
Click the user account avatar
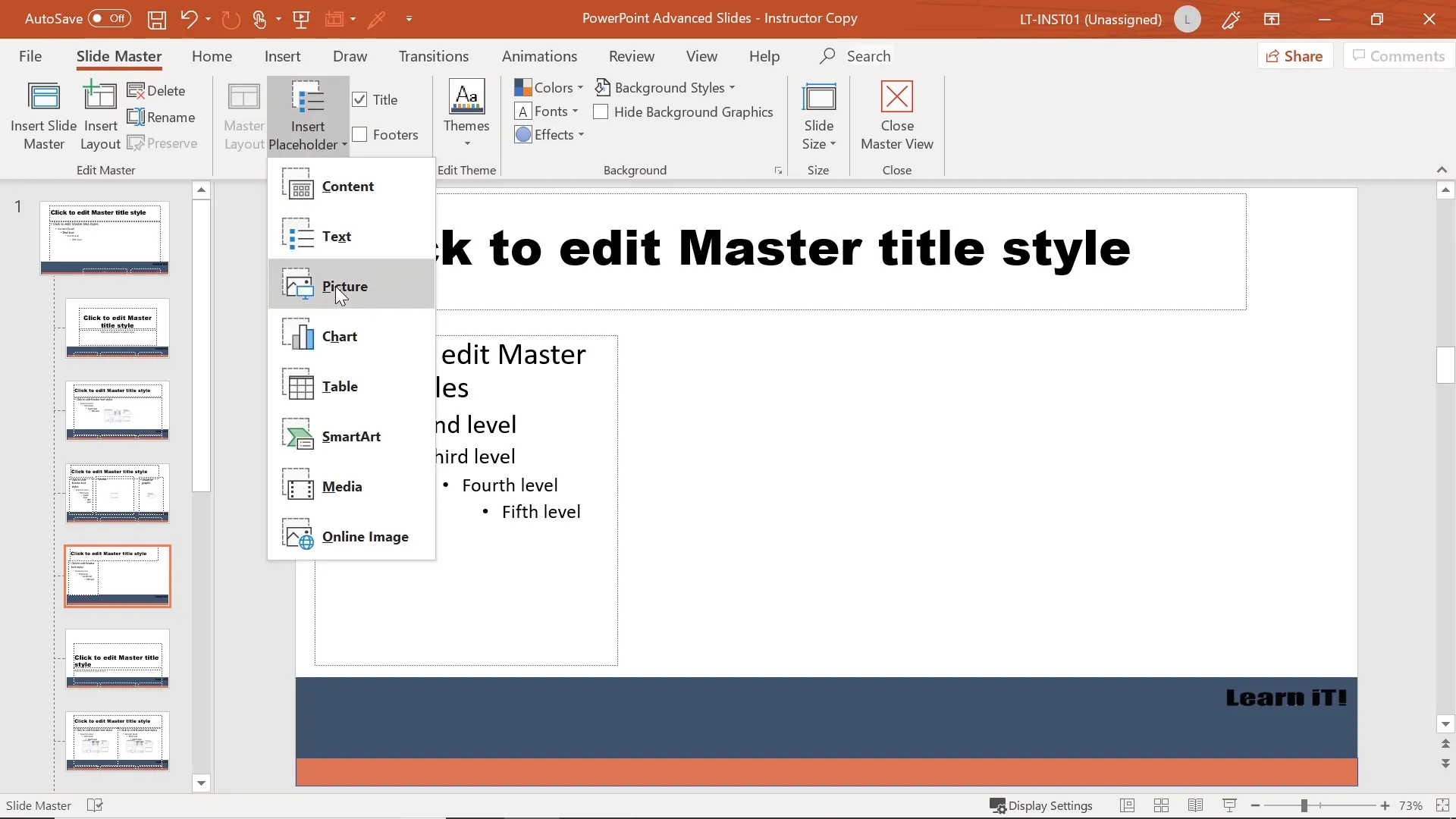click(x=1187, y=19)
